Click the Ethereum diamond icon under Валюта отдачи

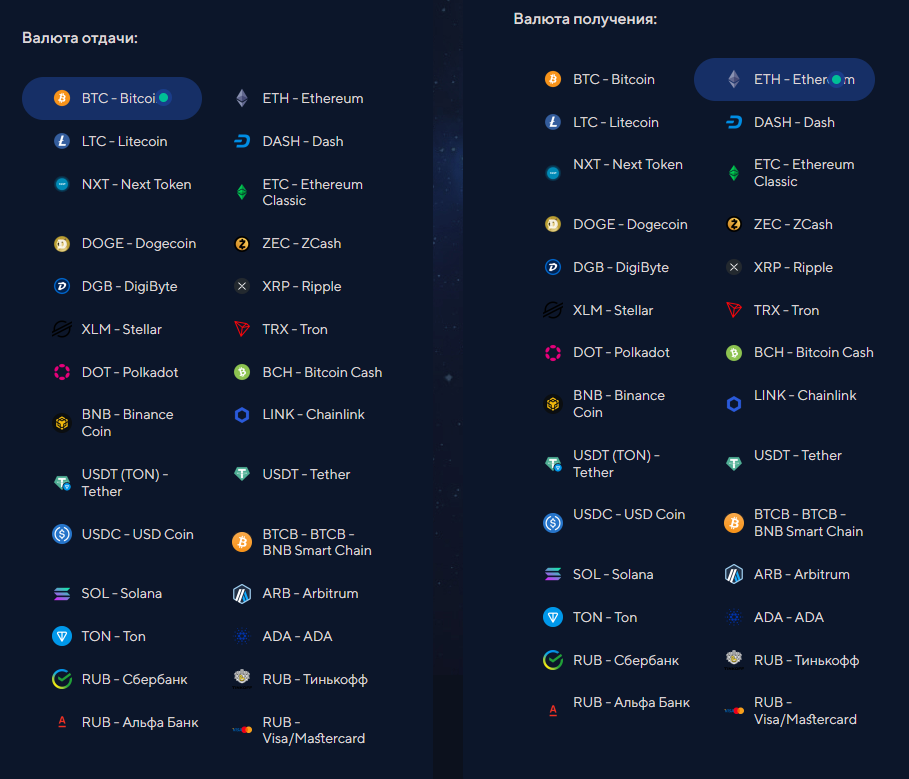pos(242,98)
